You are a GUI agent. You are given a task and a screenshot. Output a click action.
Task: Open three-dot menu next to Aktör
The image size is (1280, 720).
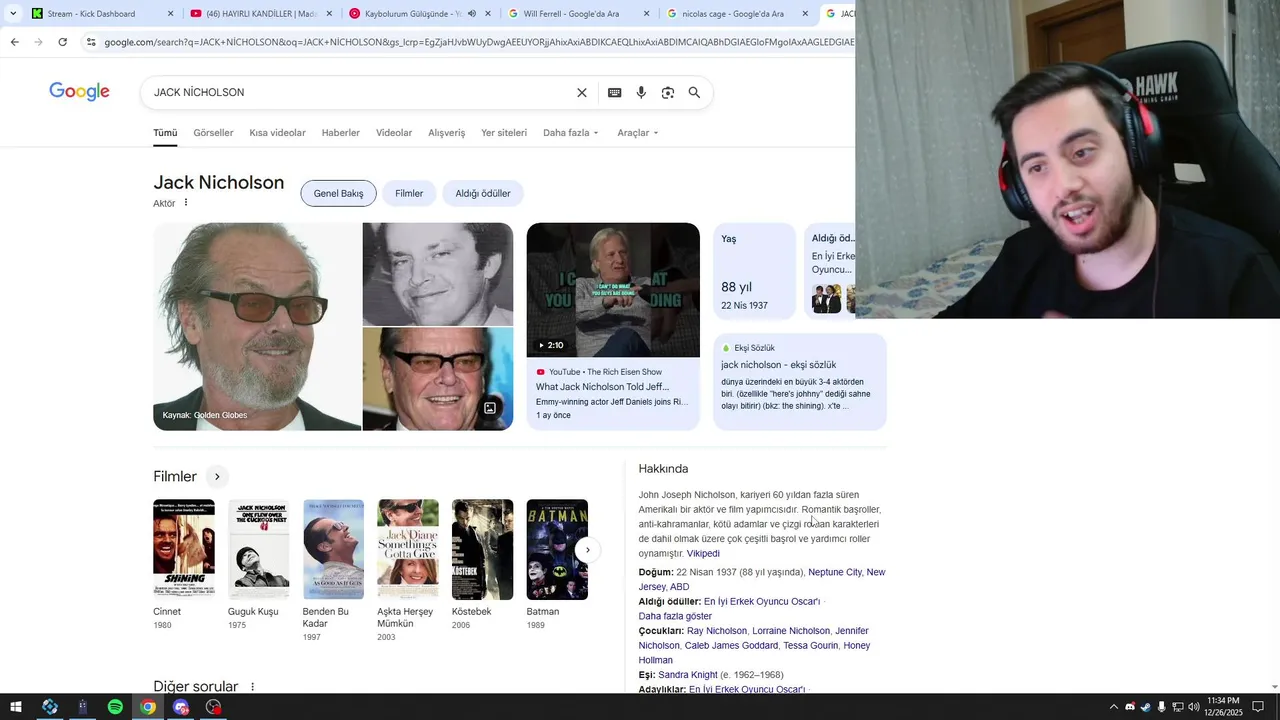pos(185,203)
